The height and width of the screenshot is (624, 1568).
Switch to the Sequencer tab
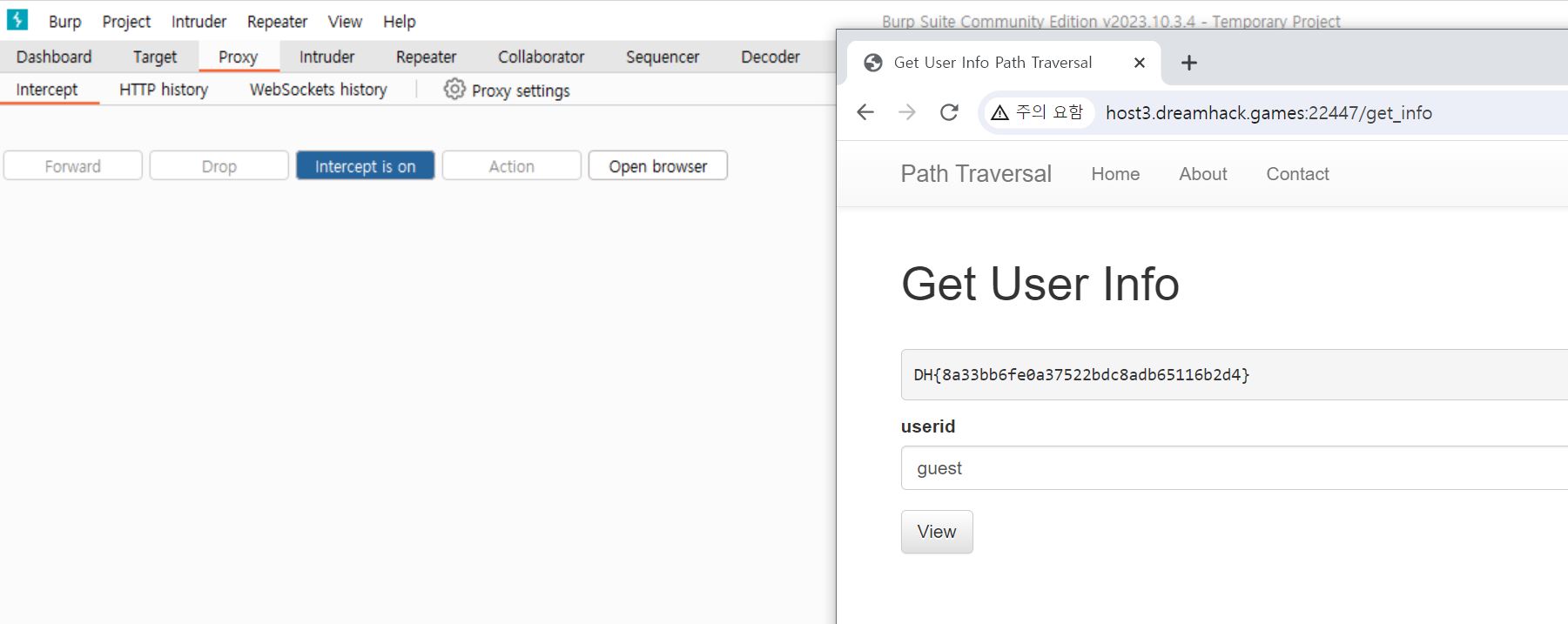663,57
